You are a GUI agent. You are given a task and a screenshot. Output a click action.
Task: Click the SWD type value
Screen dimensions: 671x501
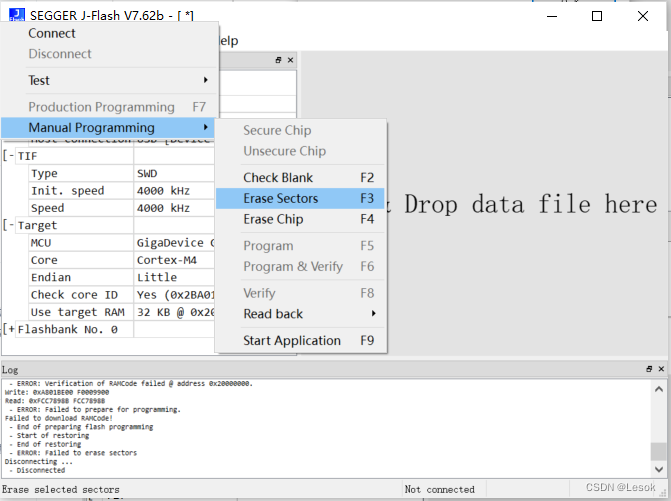pyautogui.click(x=147, y=174)
